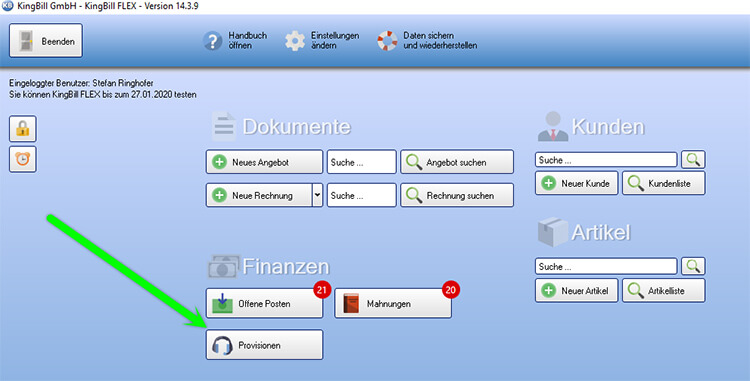The height and width of the screenshot is (381, 750).
Task: Click Angebot suchen button
Action: click(x=457, y=162)
